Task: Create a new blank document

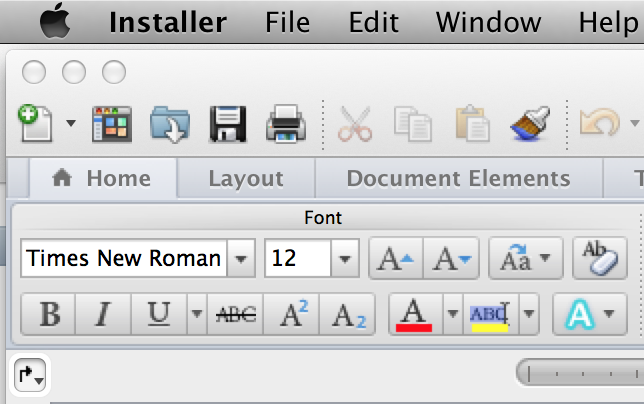Action: [35, 123]
